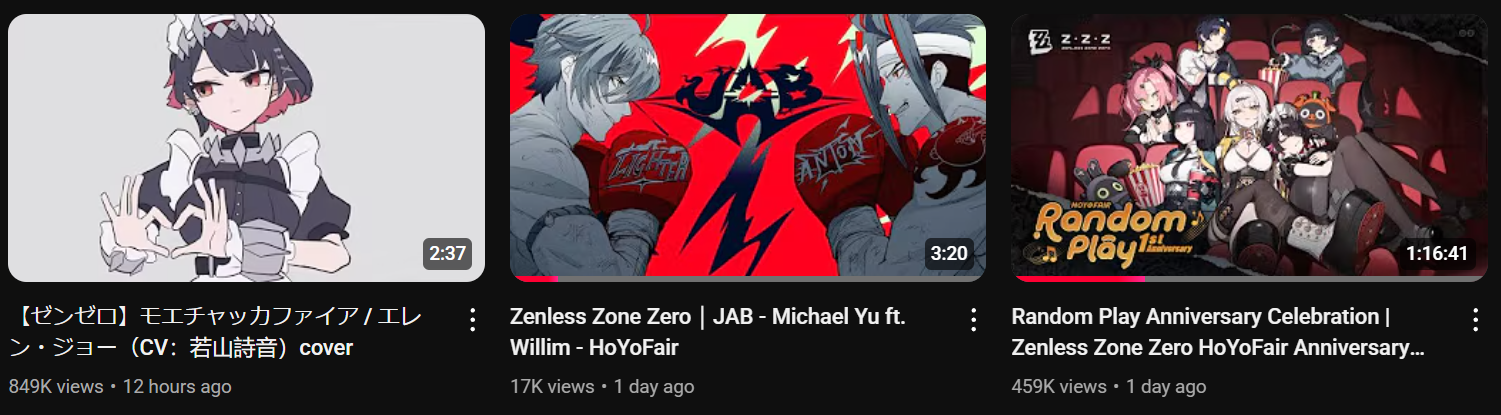Open more options for the エレン・ジョー cover video
The height and width of the screenshot is (415, 1501).
[473, 320]
